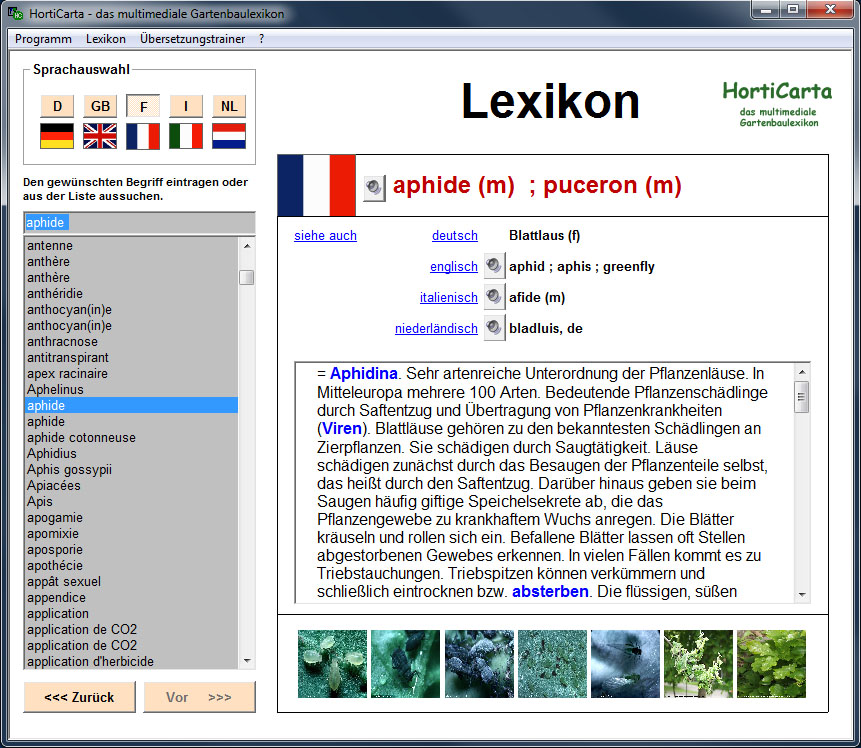
Task: Play the Dutch pronunciation for bladluis
Action: tap(494, 328)
